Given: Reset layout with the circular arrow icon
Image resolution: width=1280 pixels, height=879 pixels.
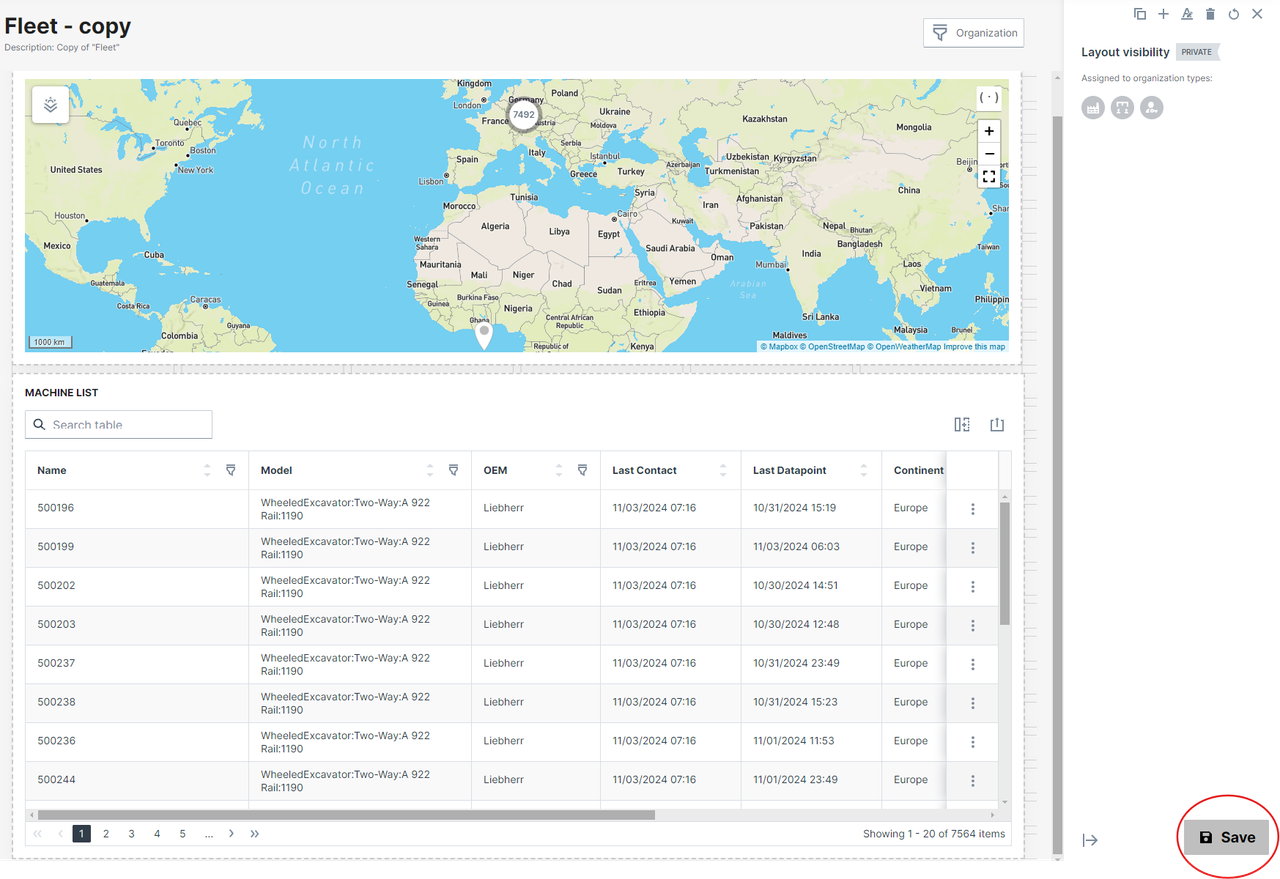Looking at the screenshot, I should (1234, 14).
